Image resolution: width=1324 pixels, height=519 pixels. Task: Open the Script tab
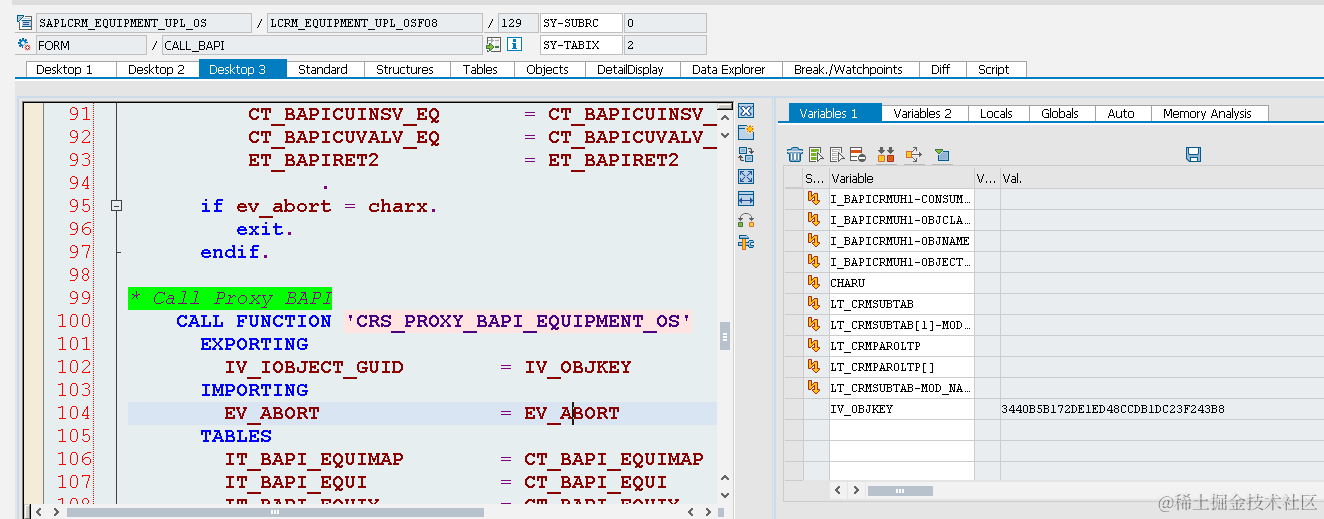point(994,69)
